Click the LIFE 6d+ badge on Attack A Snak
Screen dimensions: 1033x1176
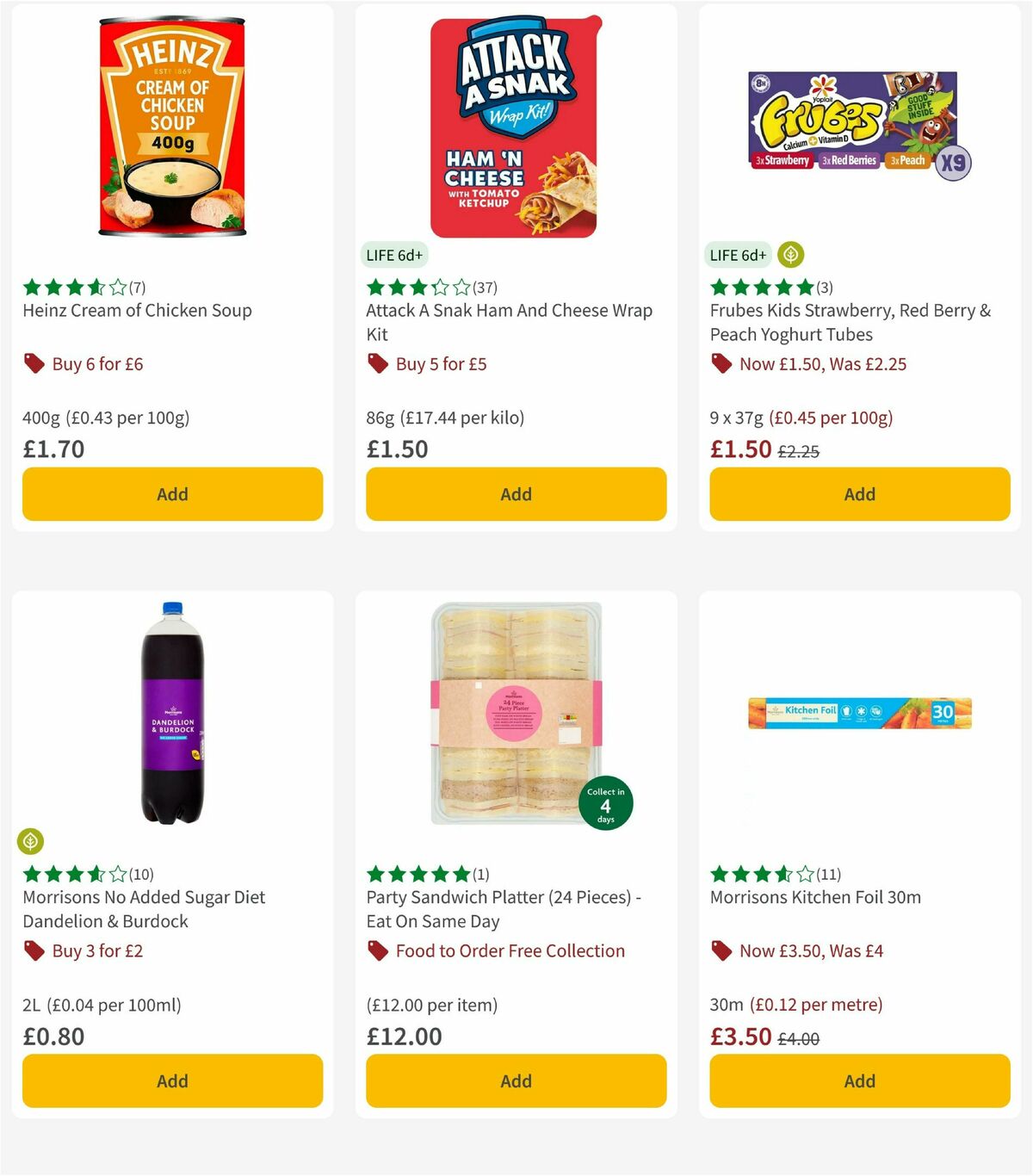[394, 255]
